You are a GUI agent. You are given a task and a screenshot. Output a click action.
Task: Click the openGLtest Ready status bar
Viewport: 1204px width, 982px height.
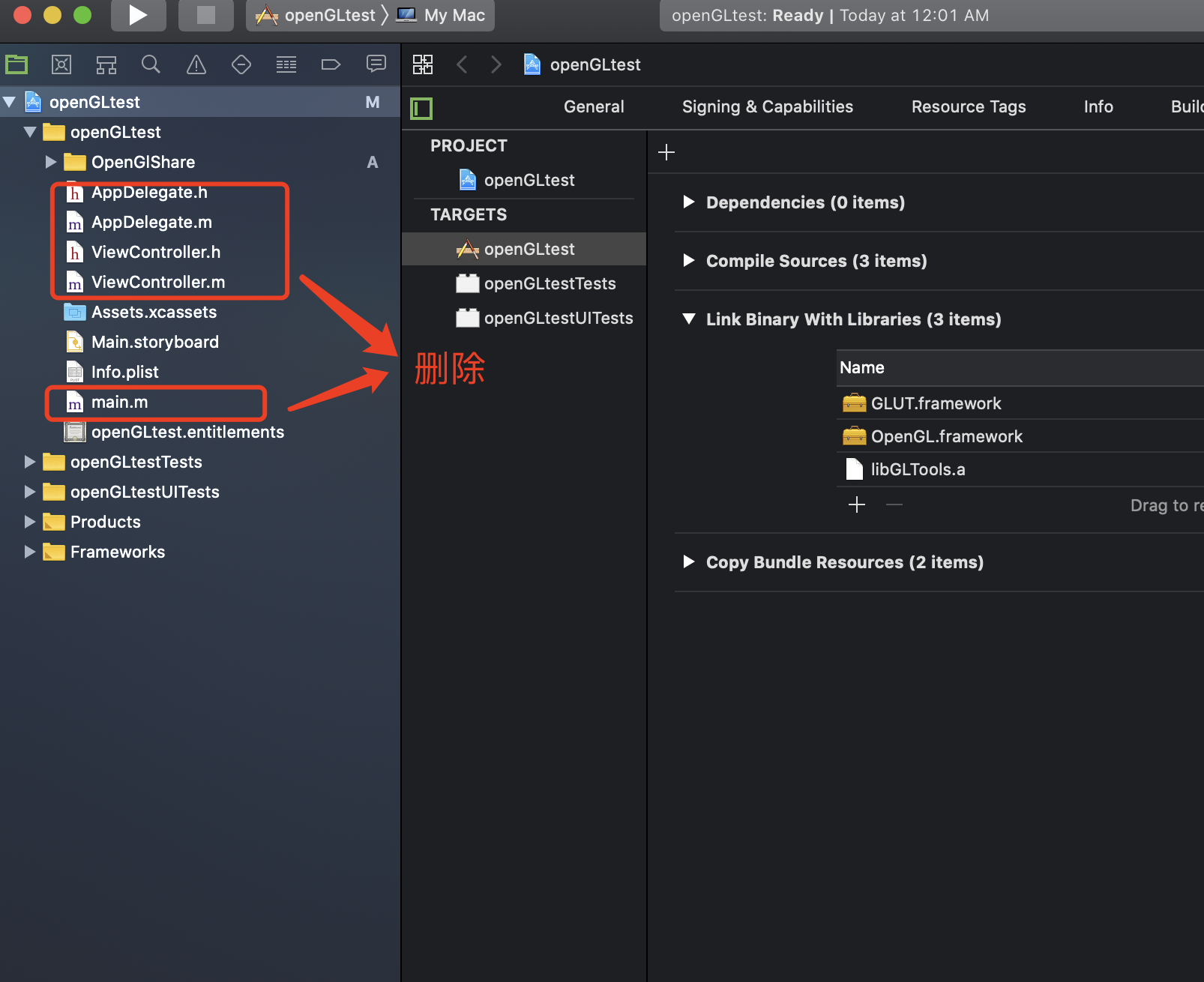click(931, 15)
